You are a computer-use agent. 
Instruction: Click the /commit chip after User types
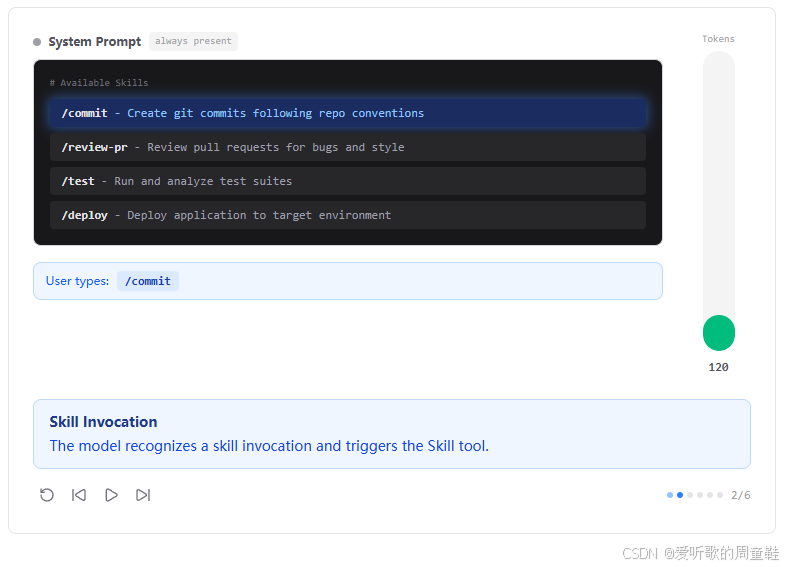[x=148, y=281]
